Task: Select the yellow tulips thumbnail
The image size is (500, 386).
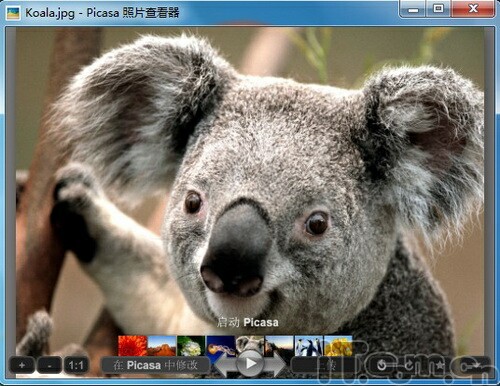Action: pyautogui.click(x=338, y=346)
